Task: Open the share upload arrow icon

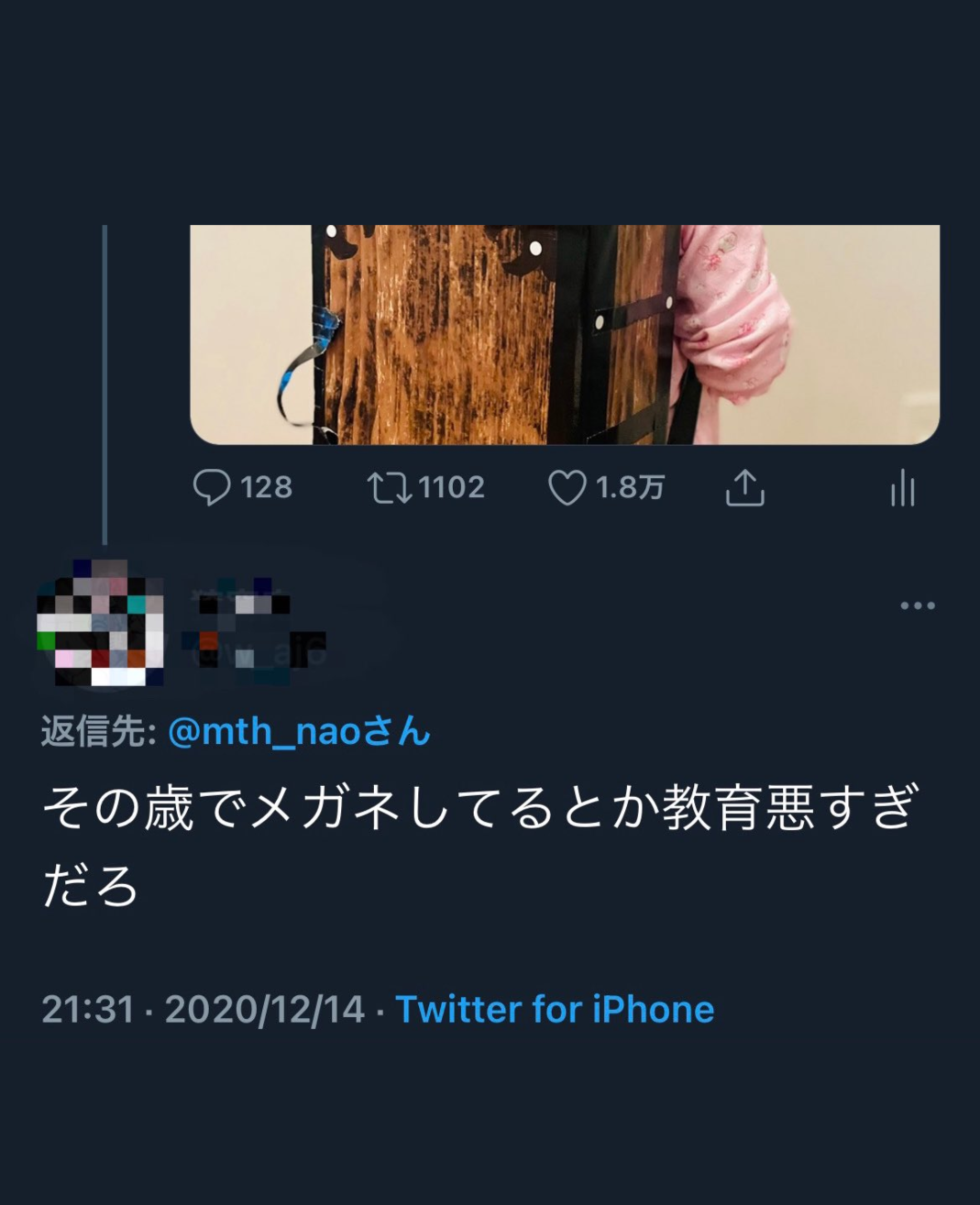Action: tap(745, 486)
